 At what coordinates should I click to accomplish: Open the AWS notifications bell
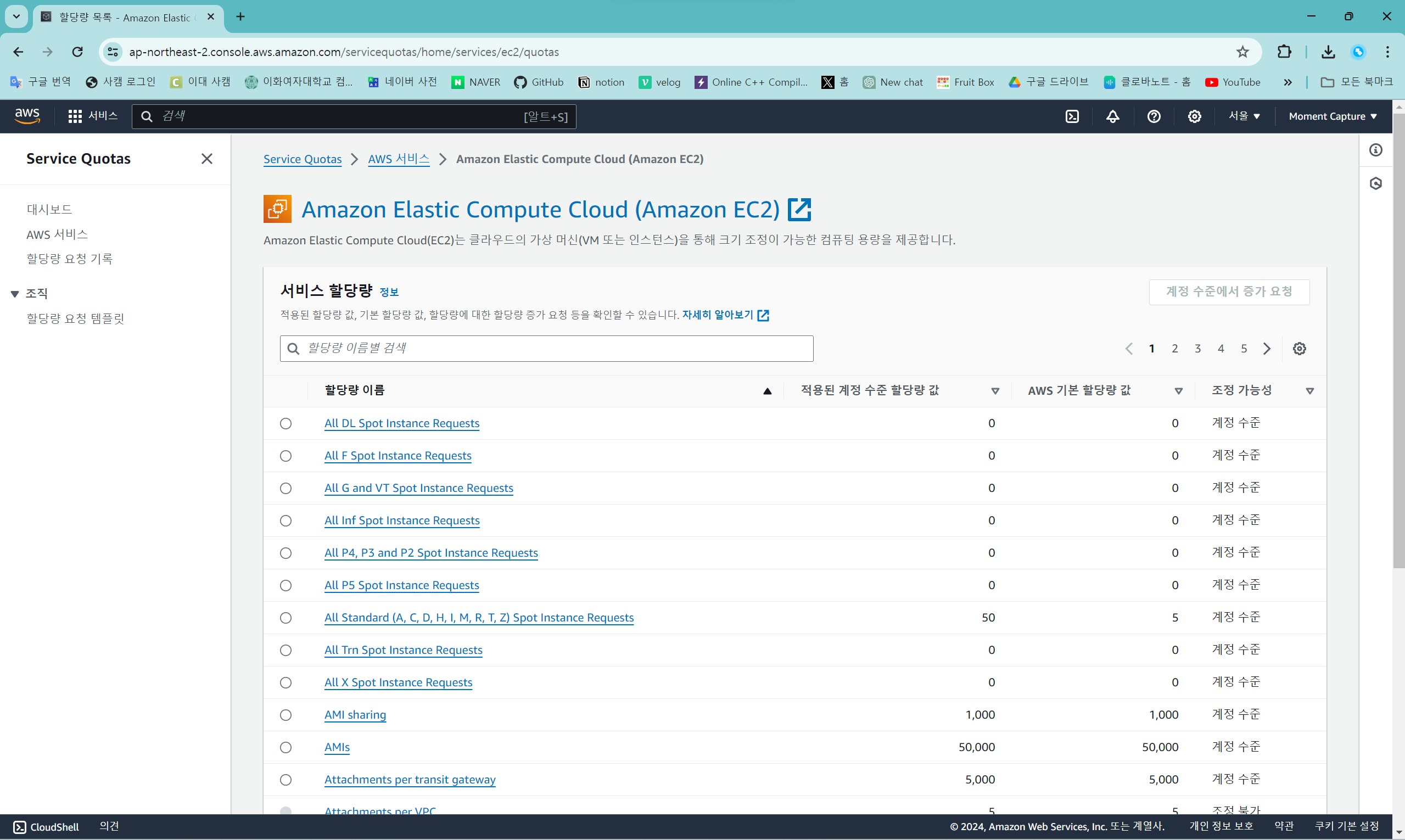[x=1112, y=116]
